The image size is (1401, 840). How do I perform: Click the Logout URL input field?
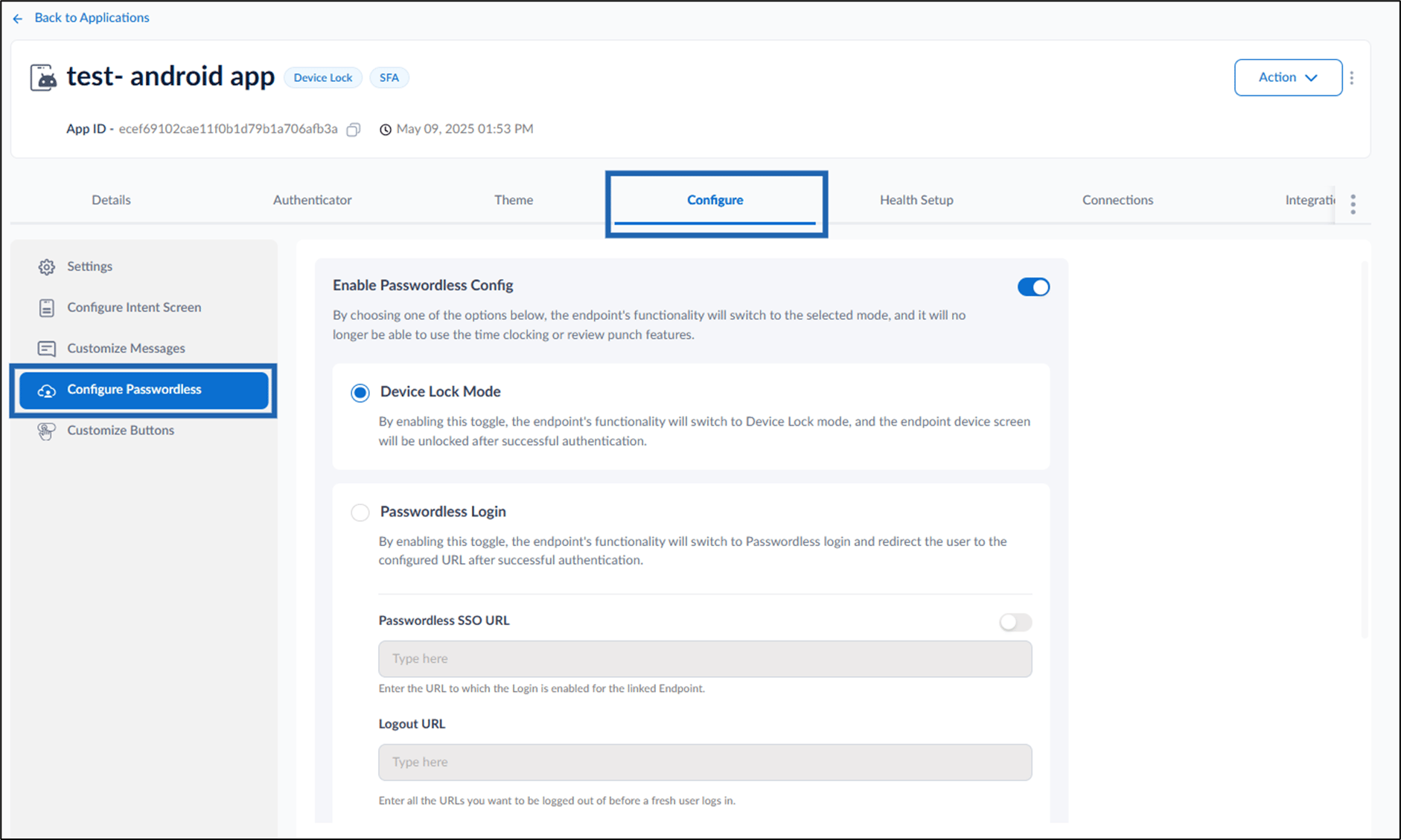705,763
